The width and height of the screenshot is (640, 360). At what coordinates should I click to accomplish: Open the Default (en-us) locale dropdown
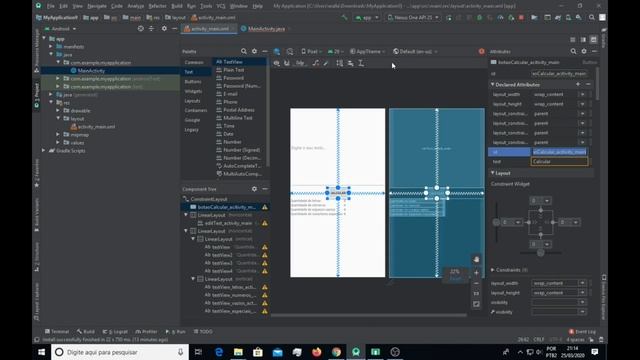(x=416, y=51)
